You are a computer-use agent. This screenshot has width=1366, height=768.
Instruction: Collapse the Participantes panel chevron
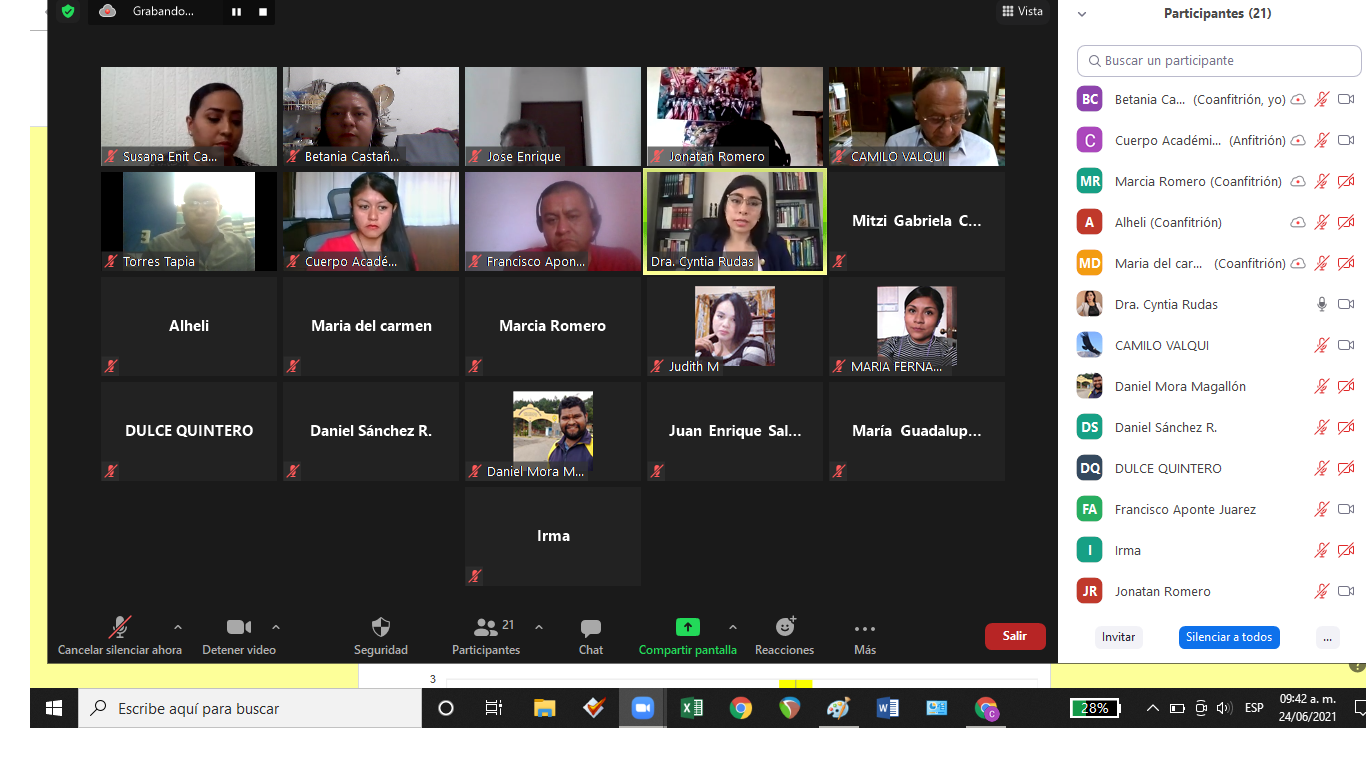(x=1082, y=14)
